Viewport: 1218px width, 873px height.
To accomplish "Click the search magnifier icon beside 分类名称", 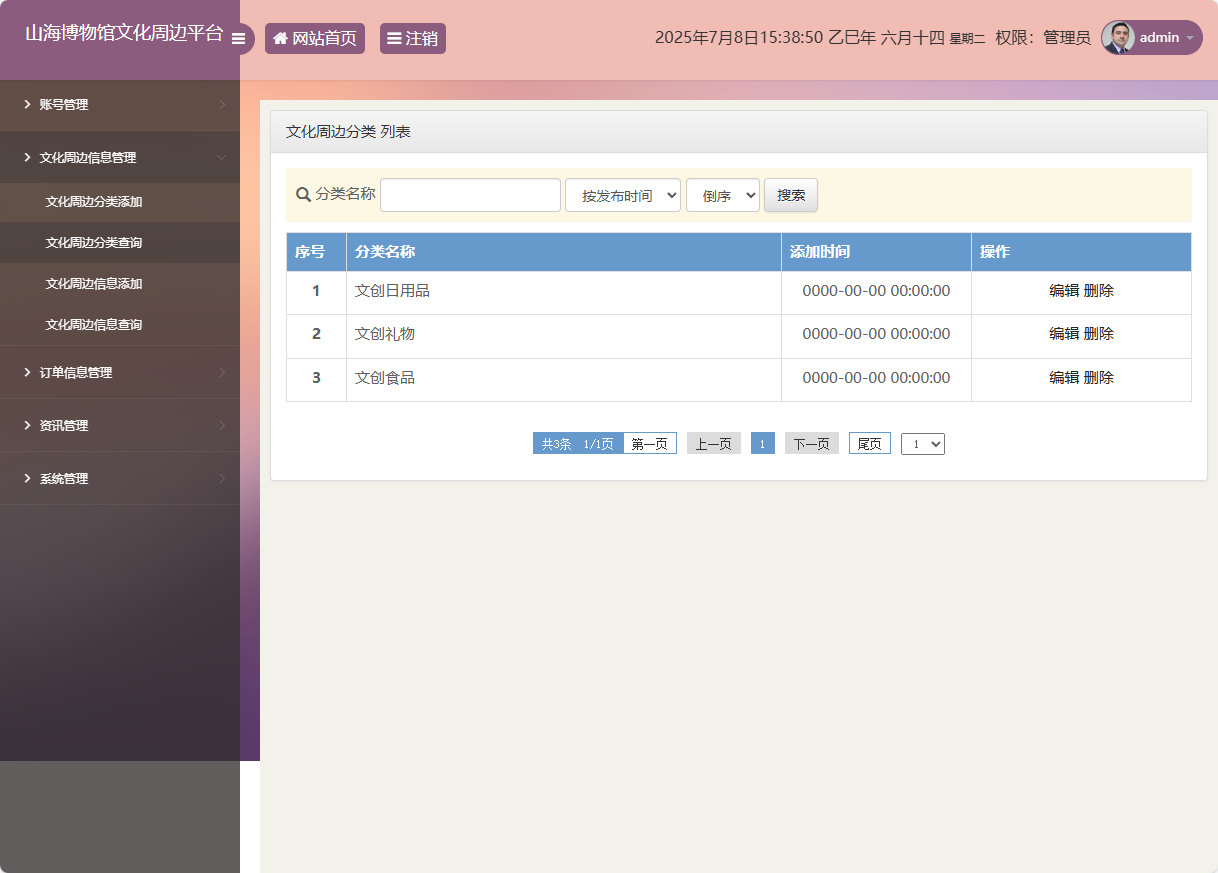I will click(303, 194).
